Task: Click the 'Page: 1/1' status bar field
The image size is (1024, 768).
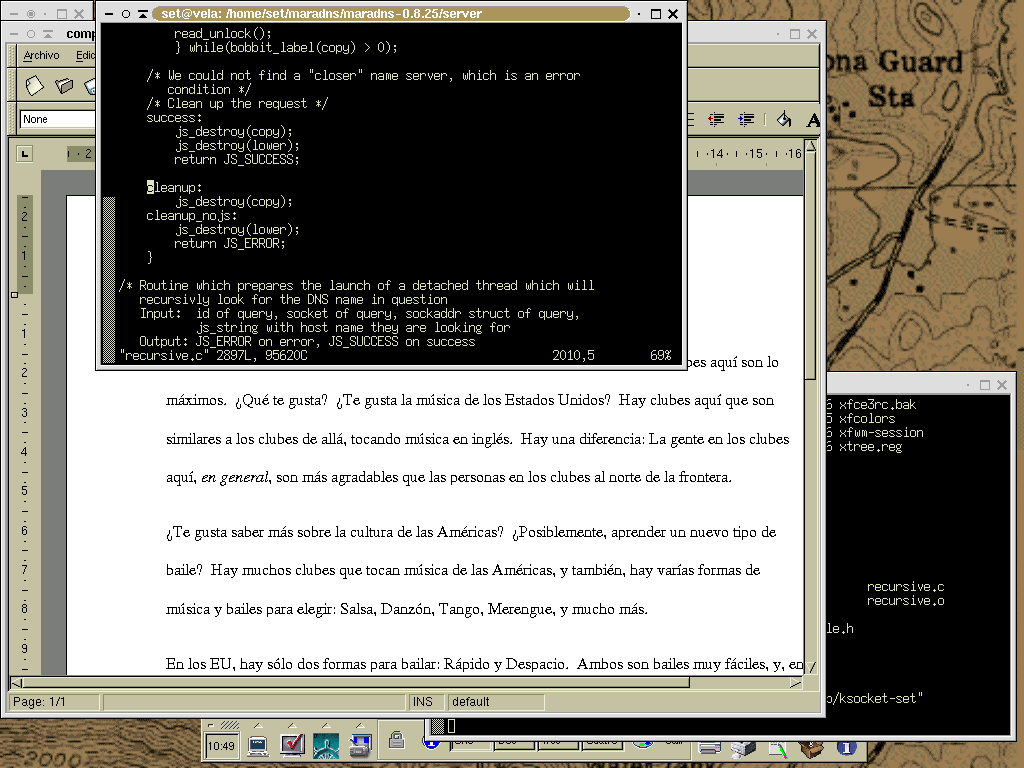Action: pyautogui.click(x=54, y=701)
